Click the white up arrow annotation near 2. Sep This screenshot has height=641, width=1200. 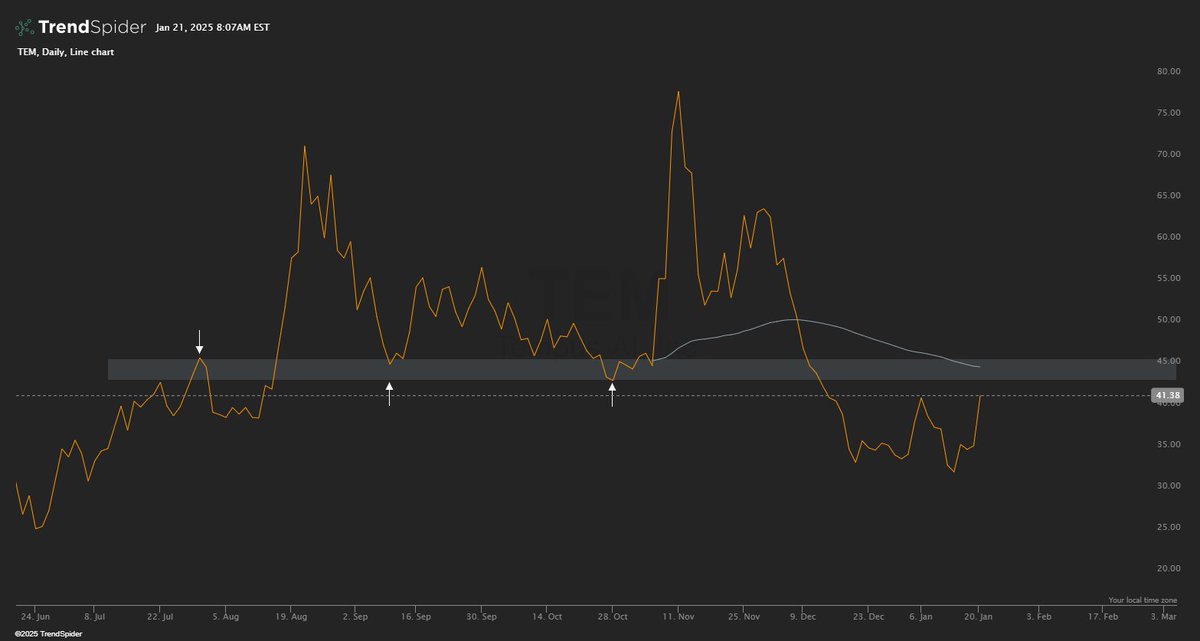[x=391, y=396]
